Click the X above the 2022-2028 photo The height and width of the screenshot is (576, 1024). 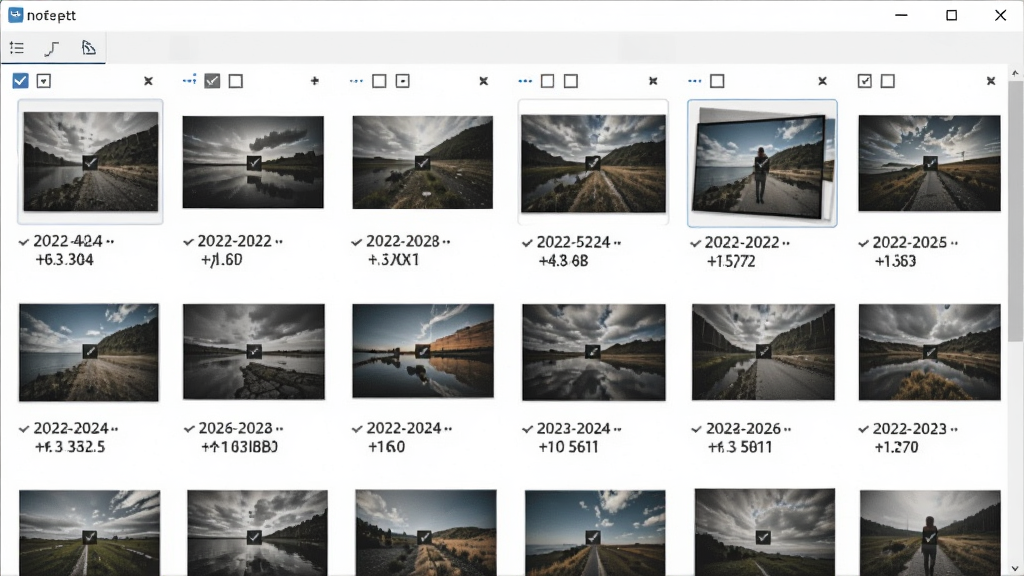(483, 81)
